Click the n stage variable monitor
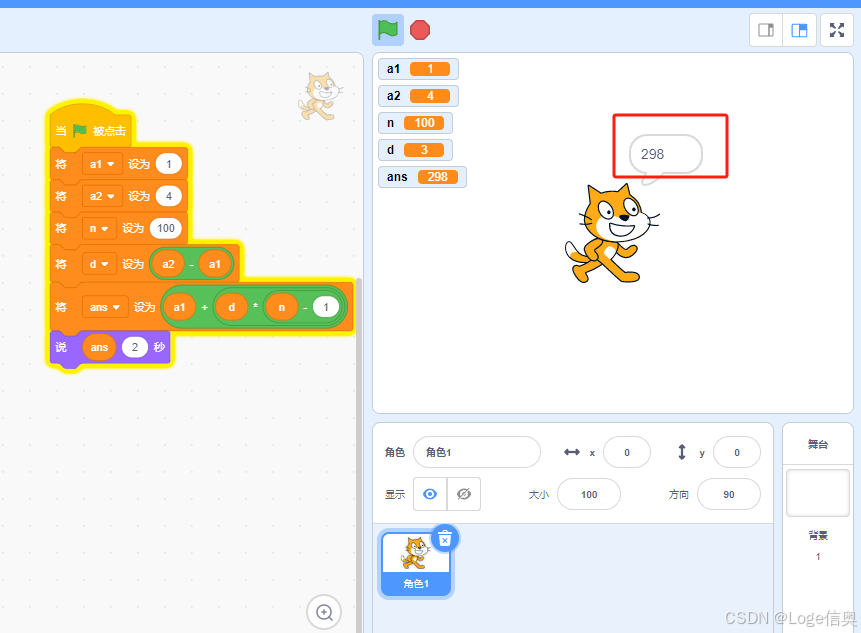Image resolution: width=861 pixels, height=633 pixels. click(x=415, y=122)
